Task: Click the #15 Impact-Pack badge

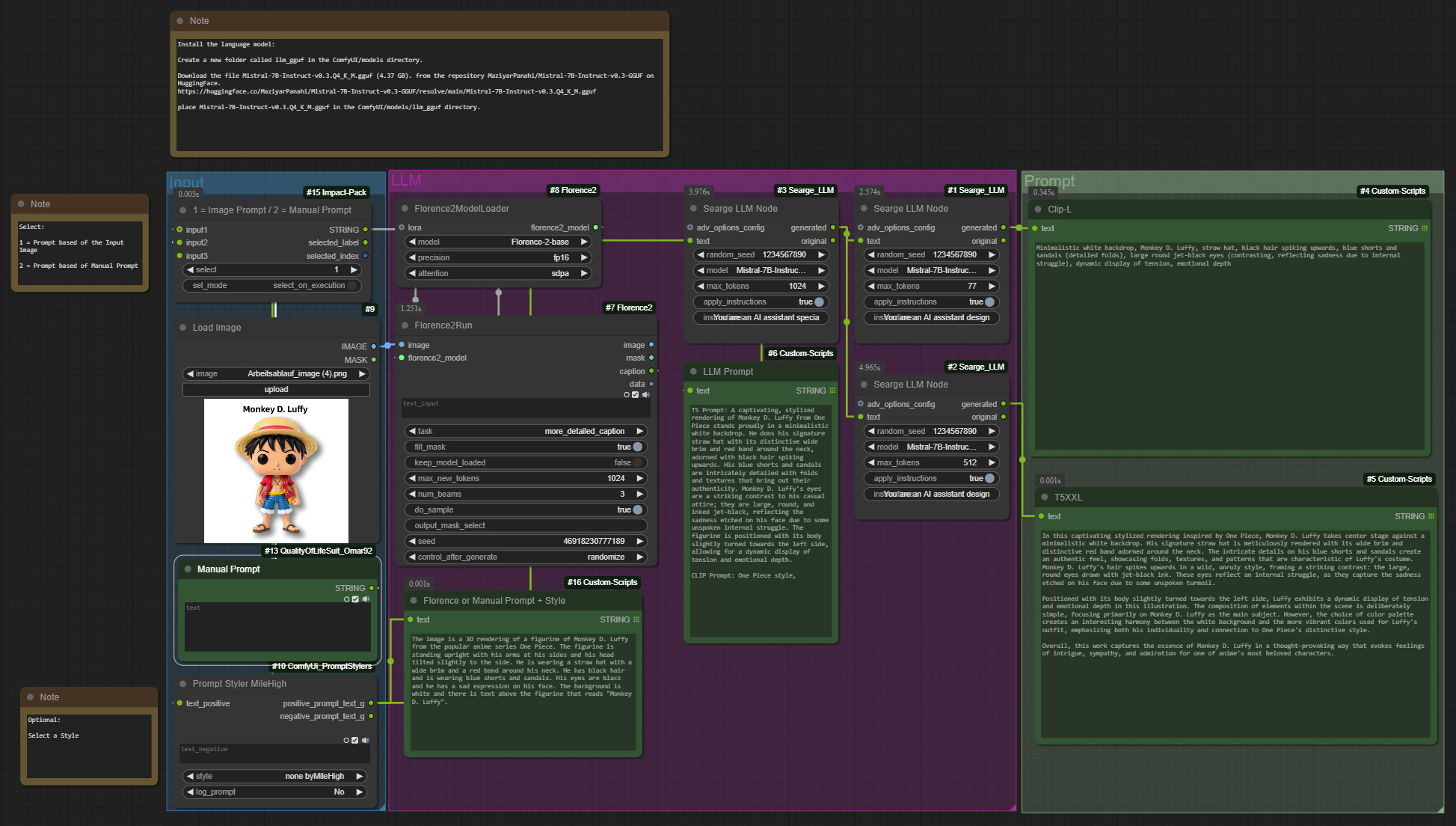Action: pos(337,192)
